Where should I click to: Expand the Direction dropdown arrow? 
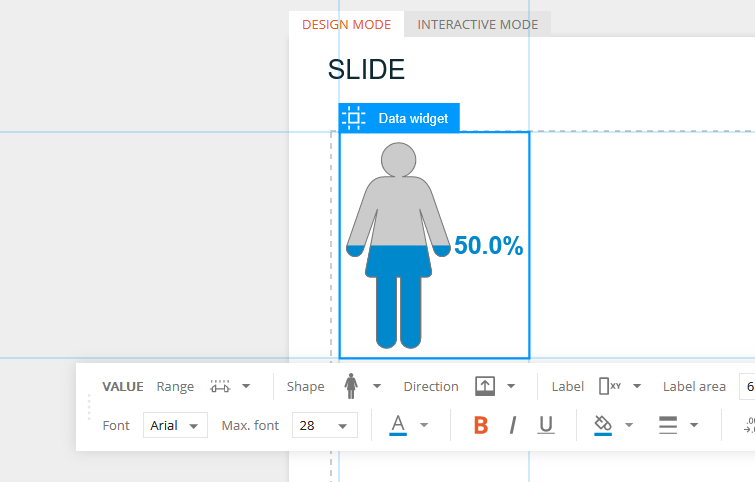click(x=511, y=386)
